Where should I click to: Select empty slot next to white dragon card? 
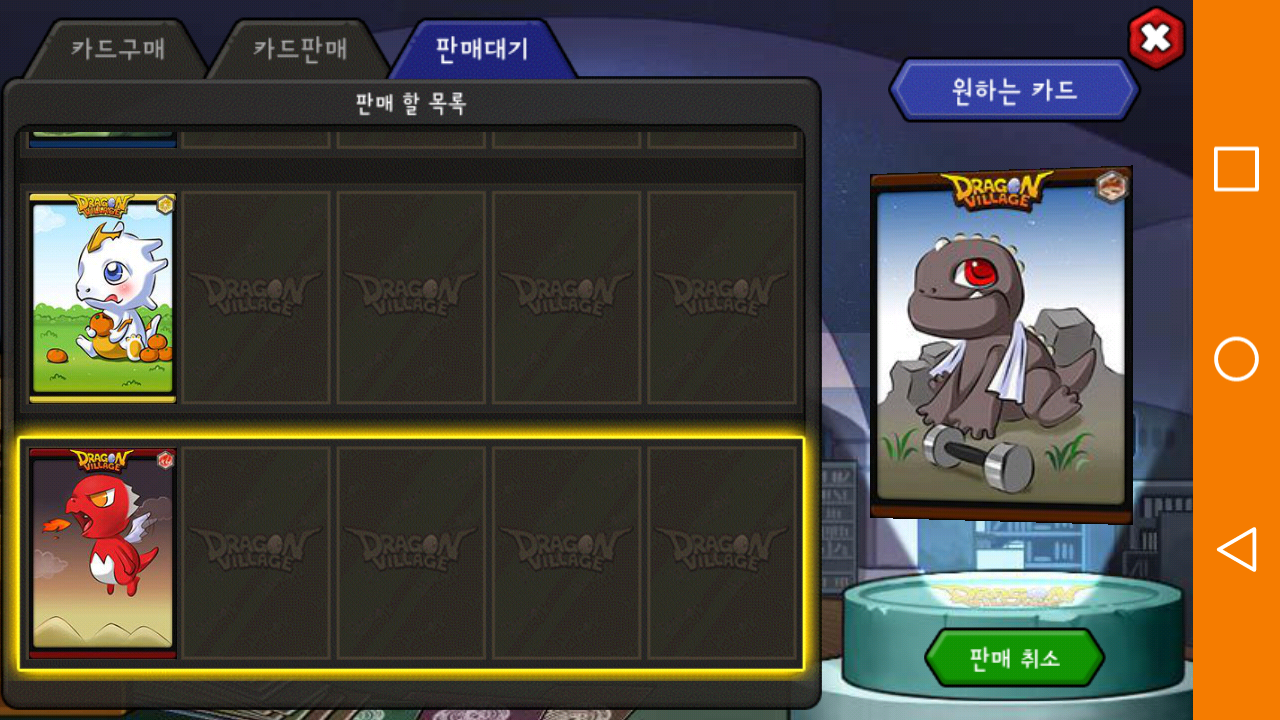[256, 298]
